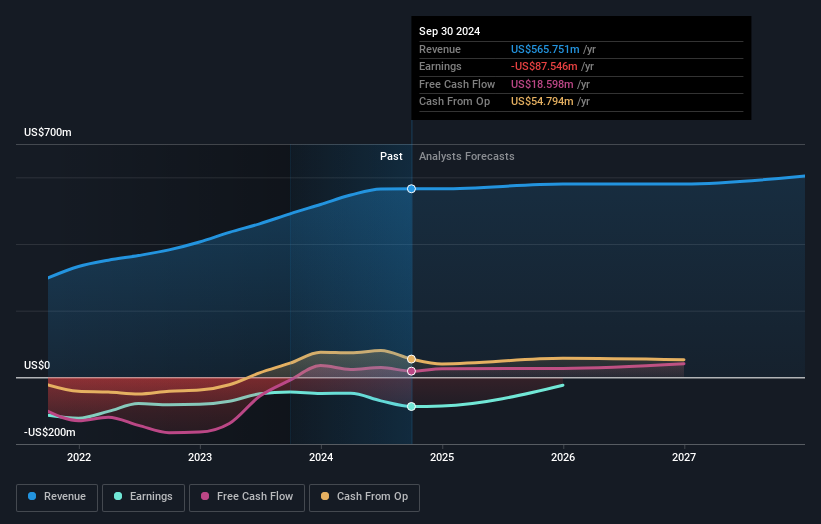Image resolution: width=821 pixels, height=524 pixels.
Task: Click the -US$200m y-axis label
Action: click(x=50, y=432)
